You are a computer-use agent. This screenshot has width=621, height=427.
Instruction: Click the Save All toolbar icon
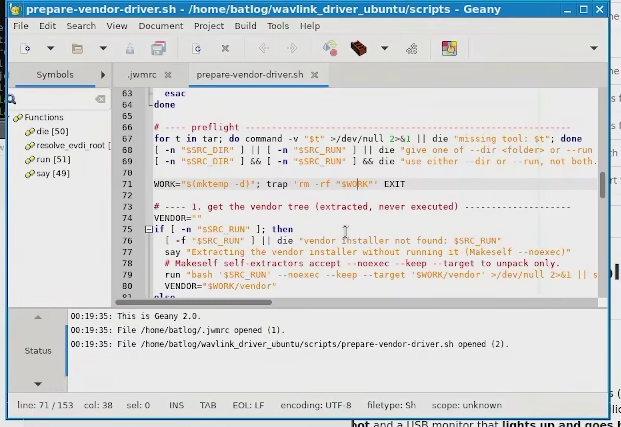(158, 48)
